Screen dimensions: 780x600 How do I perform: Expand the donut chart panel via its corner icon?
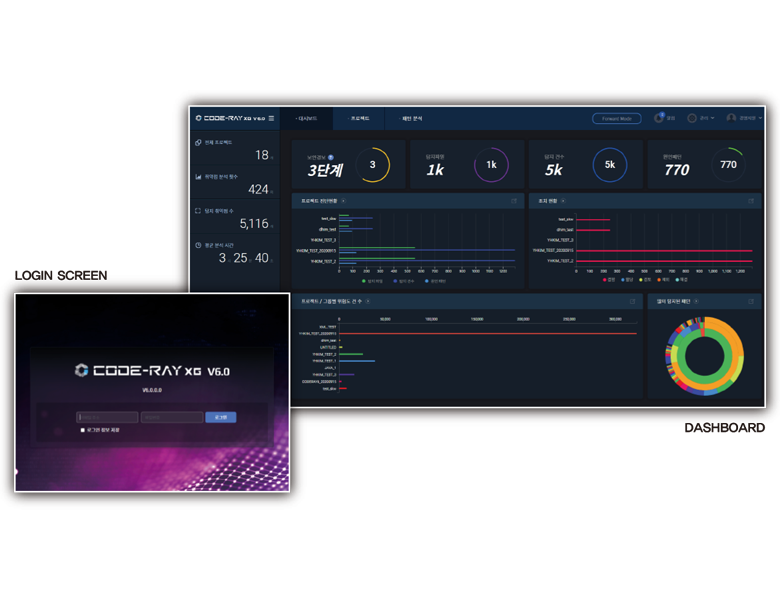click(x=751, y=301)
